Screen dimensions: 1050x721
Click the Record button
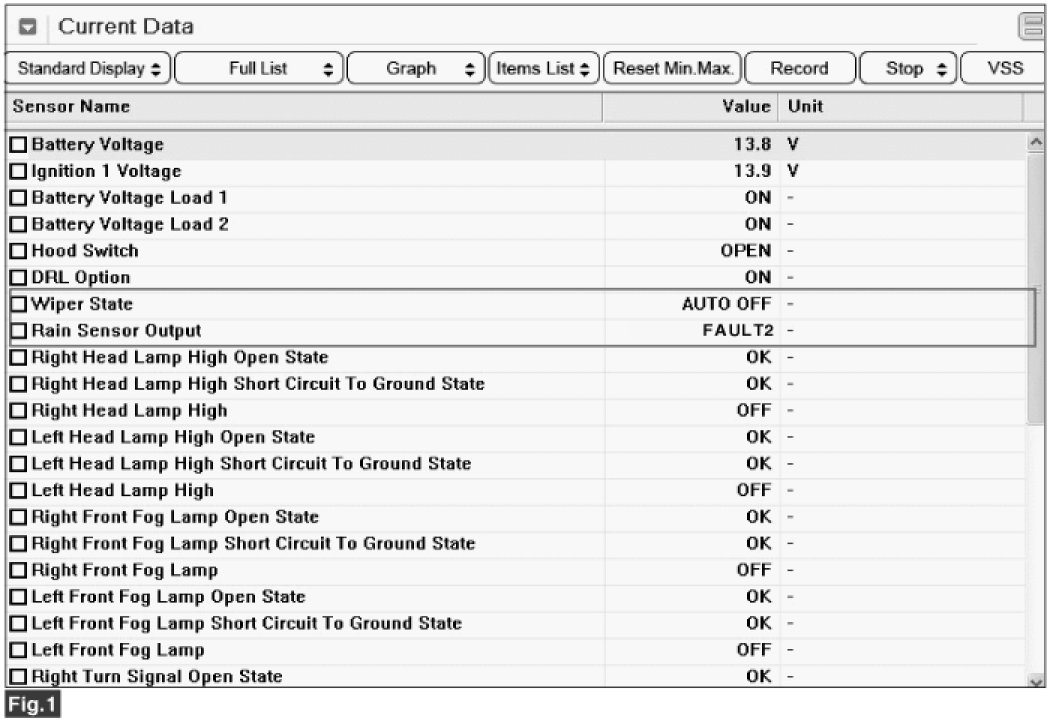[799, 69]
